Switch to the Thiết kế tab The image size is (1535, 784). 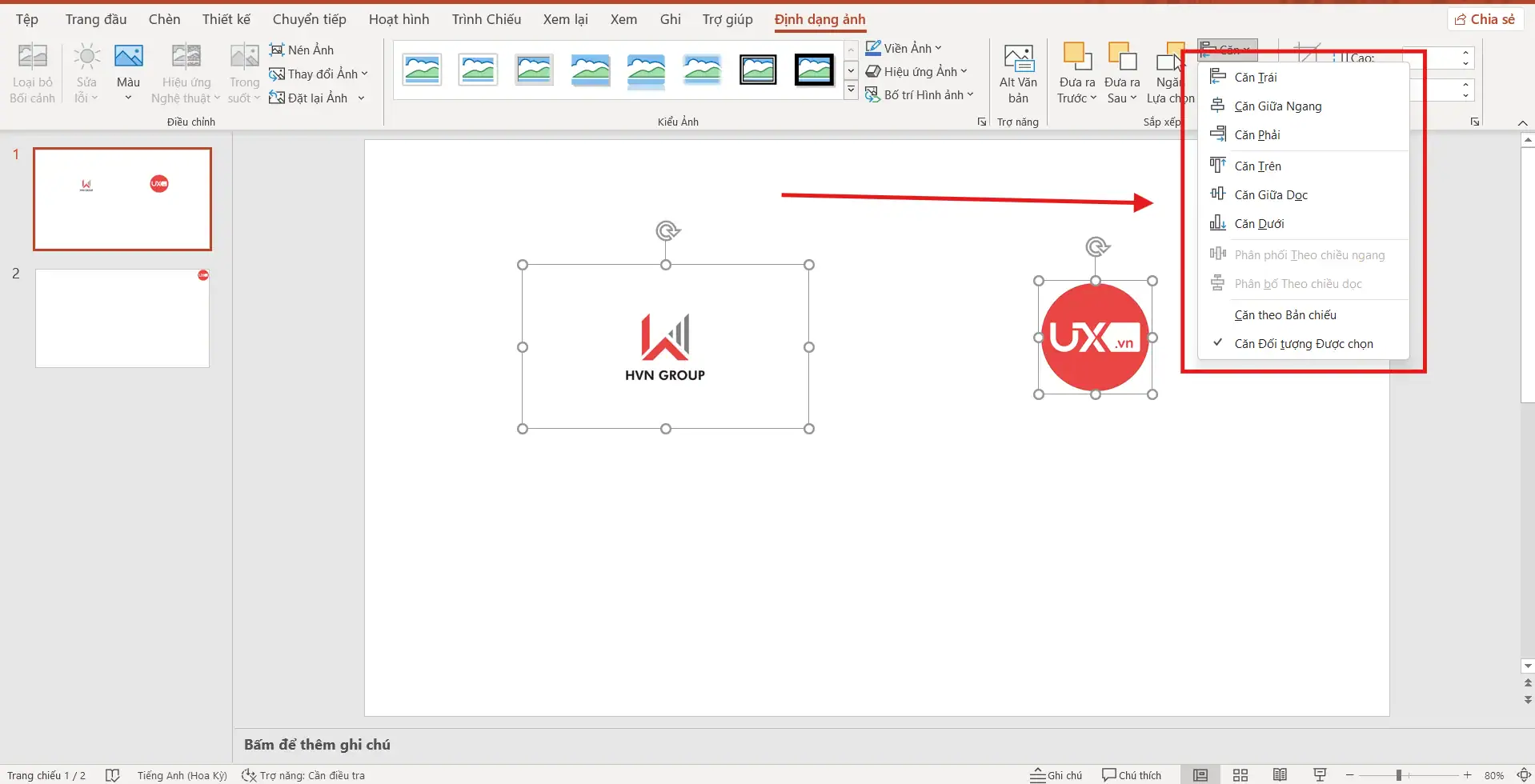[x=226, y=19]
